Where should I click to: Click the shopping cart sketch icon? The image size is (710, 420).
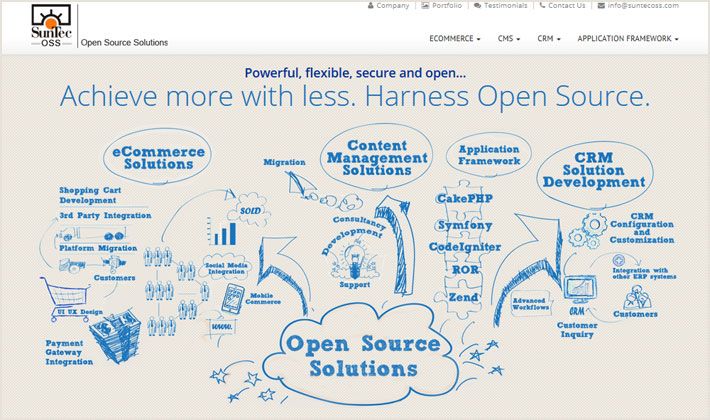pyautogui.click(x=58, y=297)
